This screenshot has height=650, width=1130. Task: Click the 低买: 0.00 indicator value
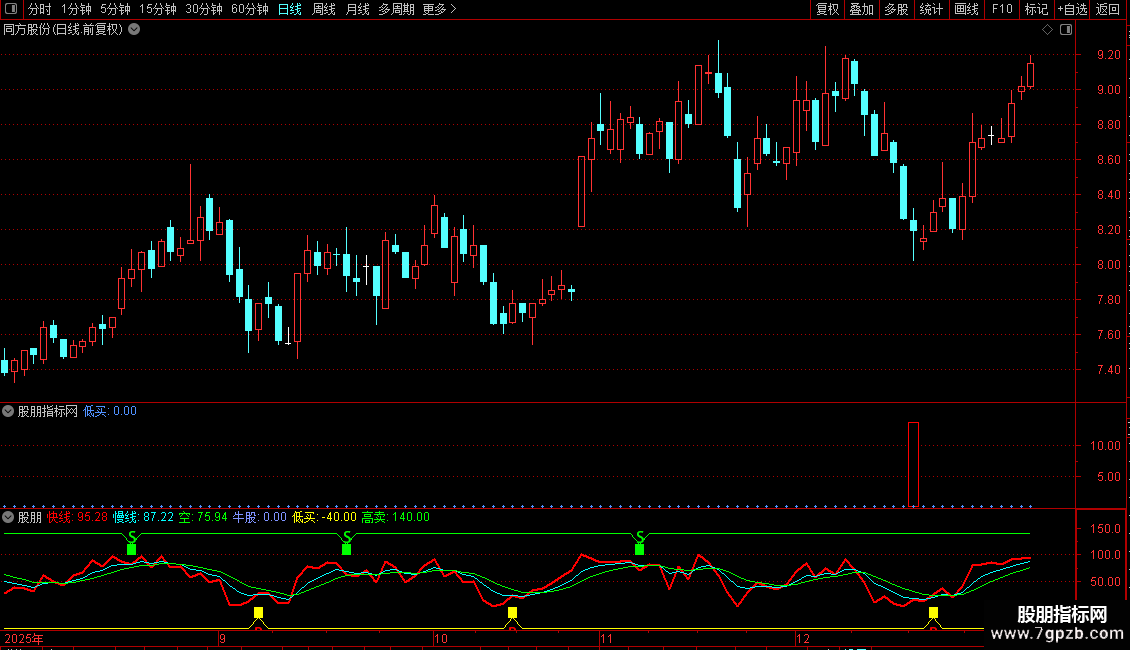point(110,411)
